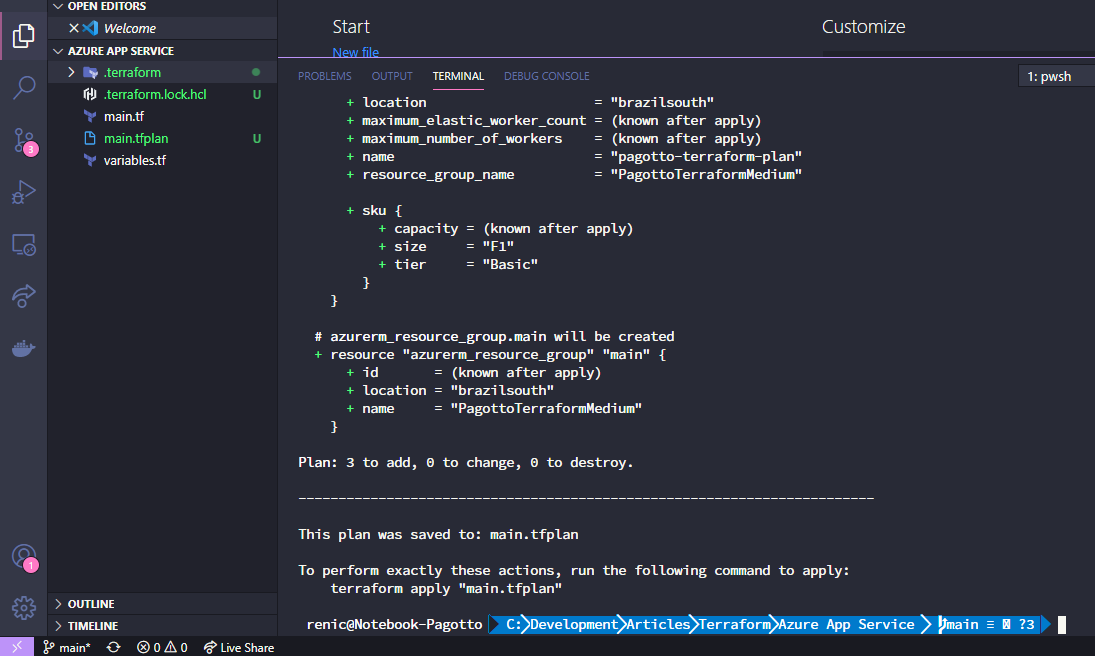
Task: Open the Live Share activity bar icon
Action: 24,296
